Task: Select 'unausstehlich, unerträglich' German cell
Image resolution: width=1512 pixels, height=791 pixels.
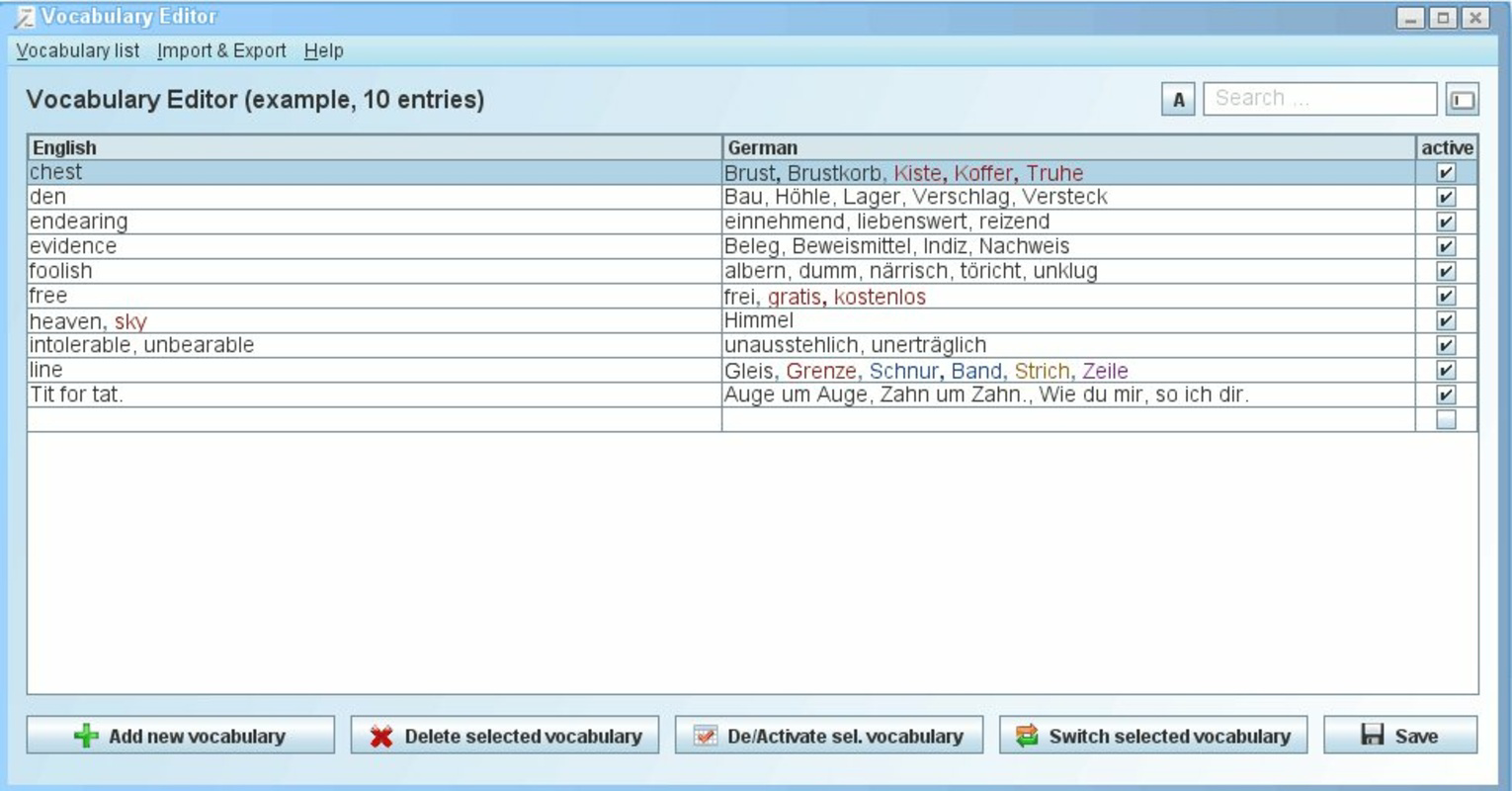Action: 1069,345
